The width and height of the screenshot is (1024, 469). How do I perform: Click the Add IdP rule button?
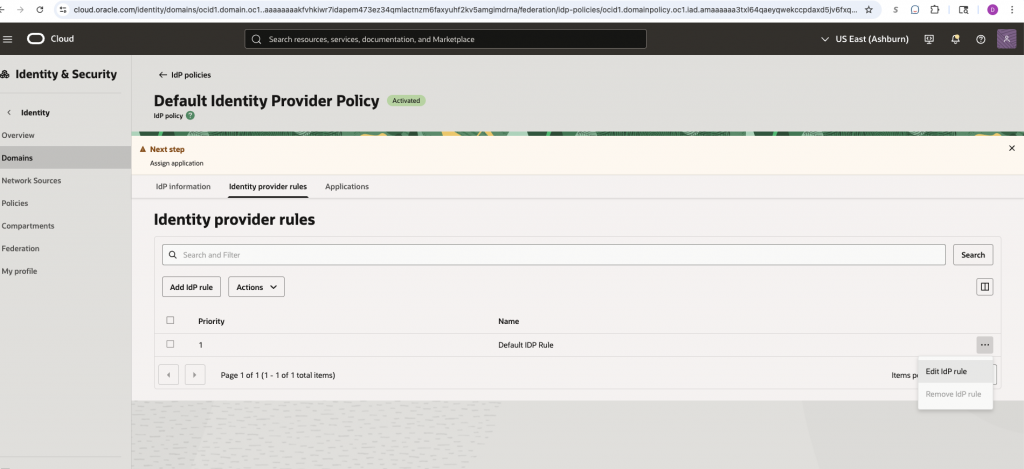191,287
